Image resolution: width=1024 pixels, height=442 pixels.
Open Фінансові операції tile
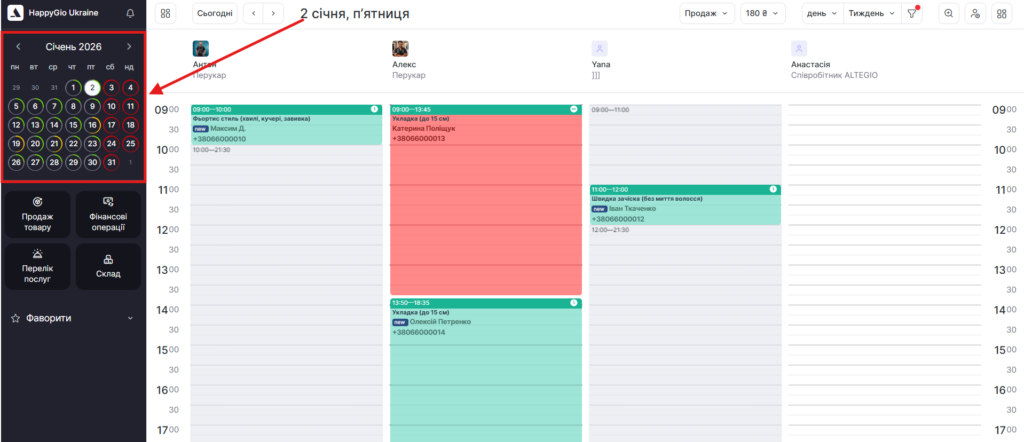pyautogui.click(x=107, y=214)
